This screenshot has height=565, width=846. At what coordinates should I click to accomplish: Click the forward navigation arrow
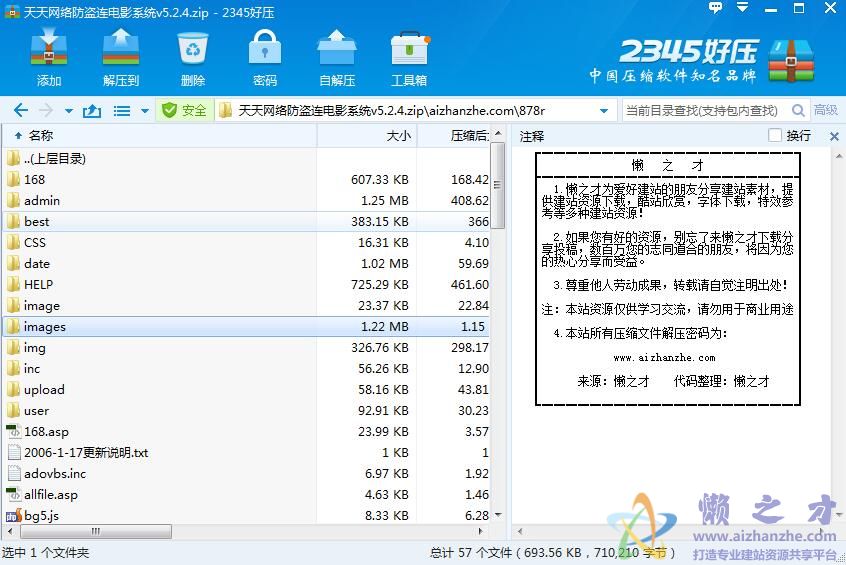click(x=46, y=111)
